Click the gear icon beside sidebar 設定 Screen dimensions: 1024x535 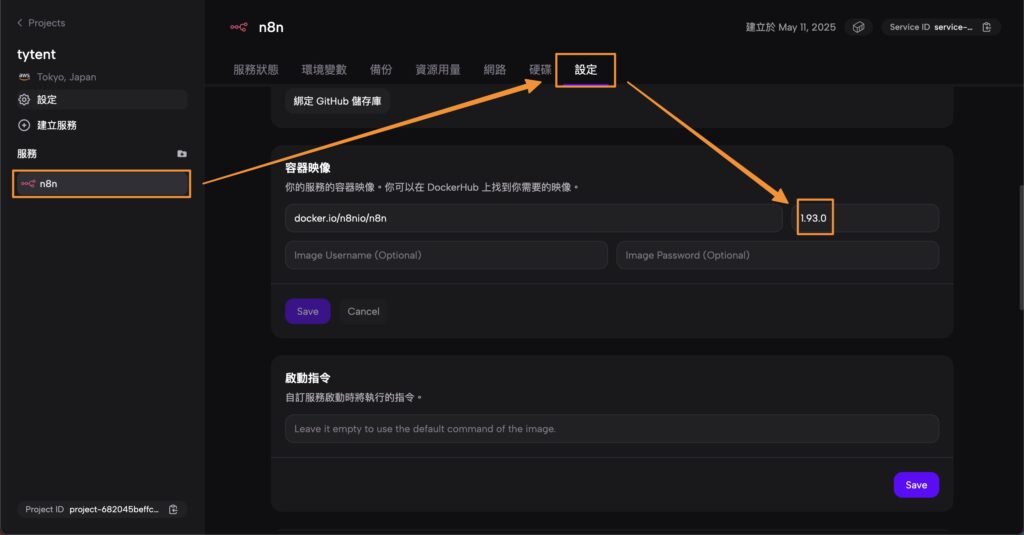[x=24, y=99]
